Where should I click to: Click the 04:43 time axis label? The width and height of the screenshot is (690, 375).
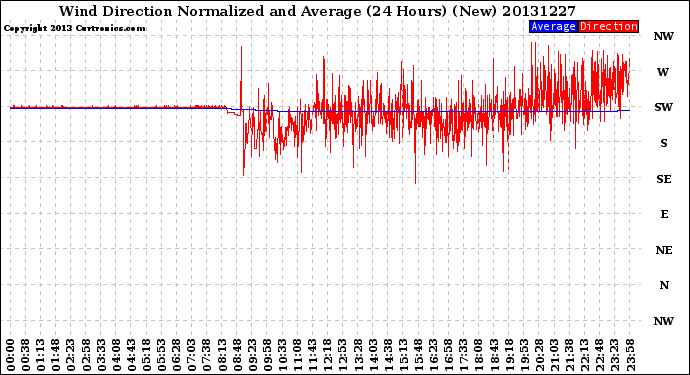point(131,355)
